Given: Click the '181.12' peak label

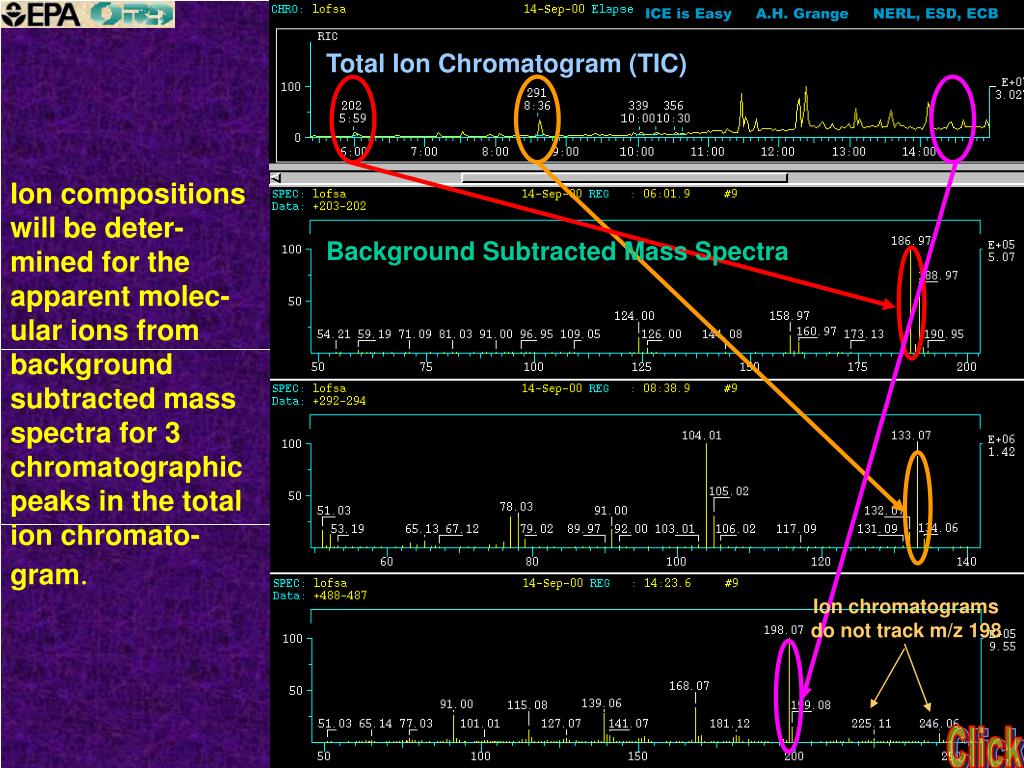Looking at the screenshot, I should click(x=729, y=723).
